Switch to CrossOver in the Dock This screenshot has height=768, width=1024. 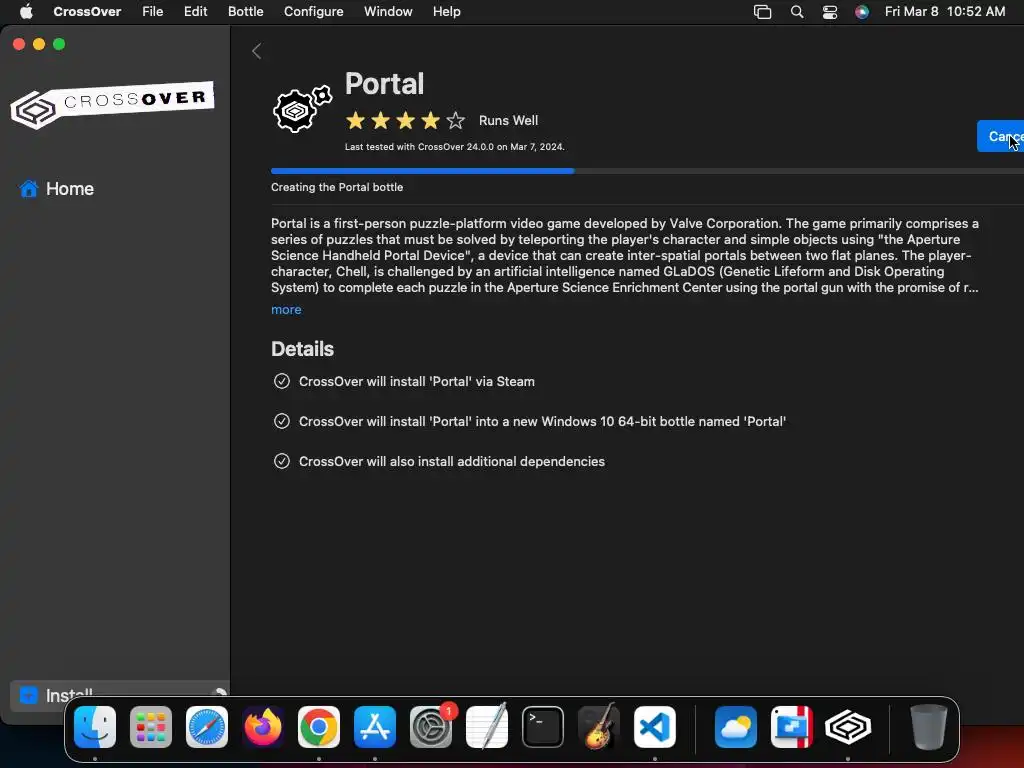848,727
